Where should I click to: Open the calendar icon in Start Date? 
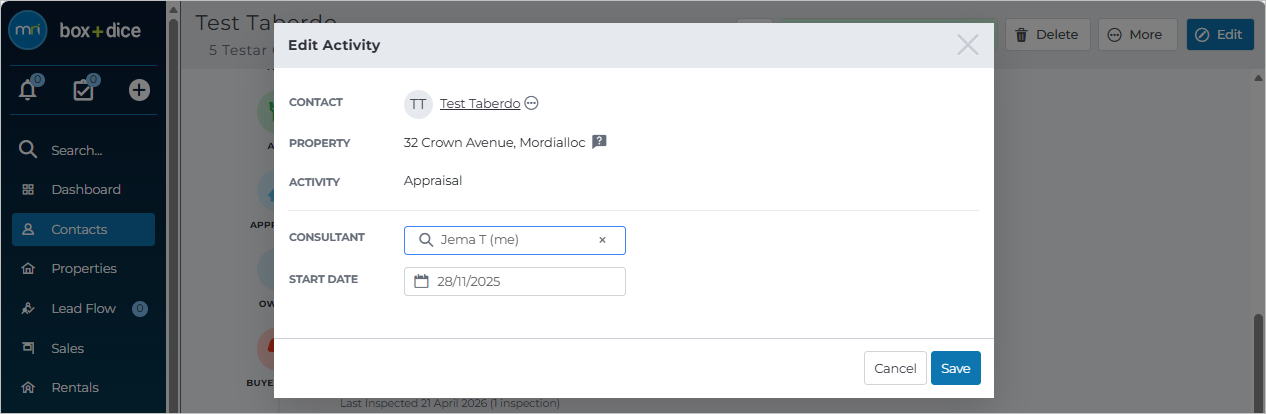click(x=421, y=281)
